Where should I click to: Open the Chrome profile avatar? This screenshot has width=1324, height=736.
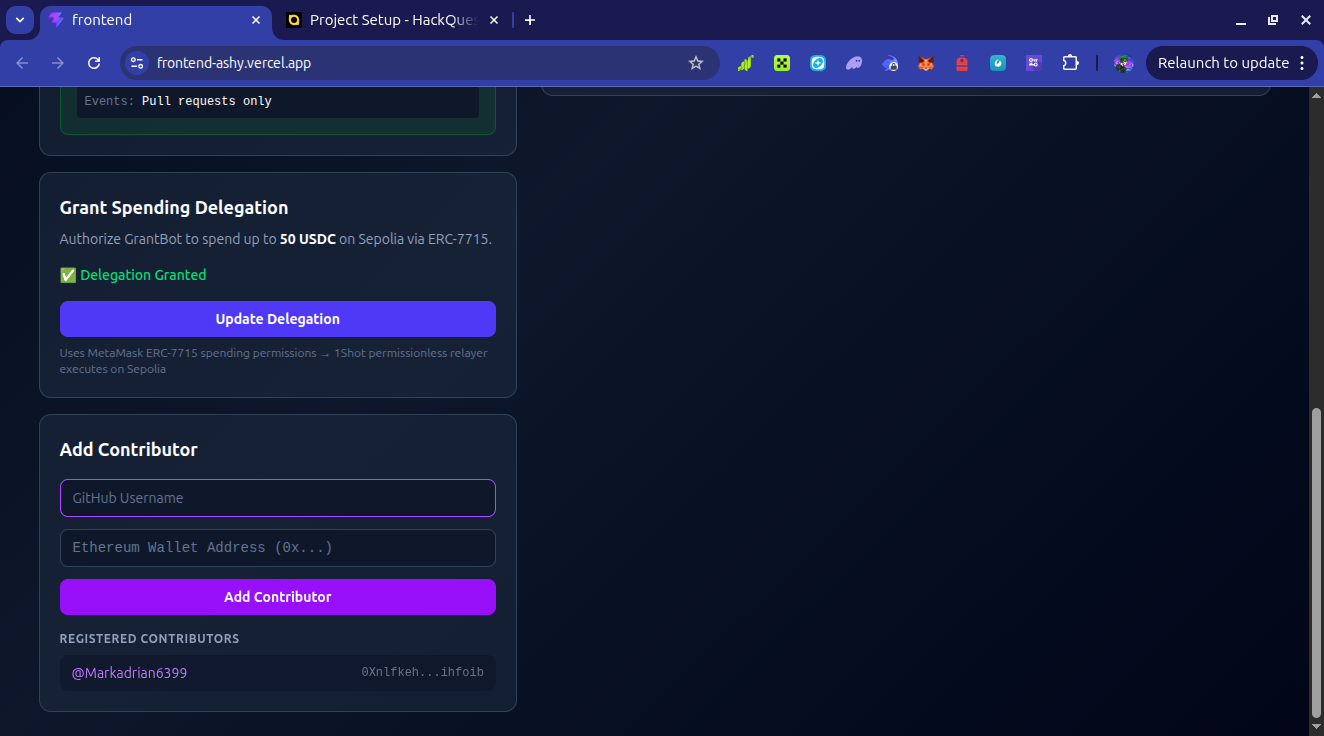point(1123,63)
